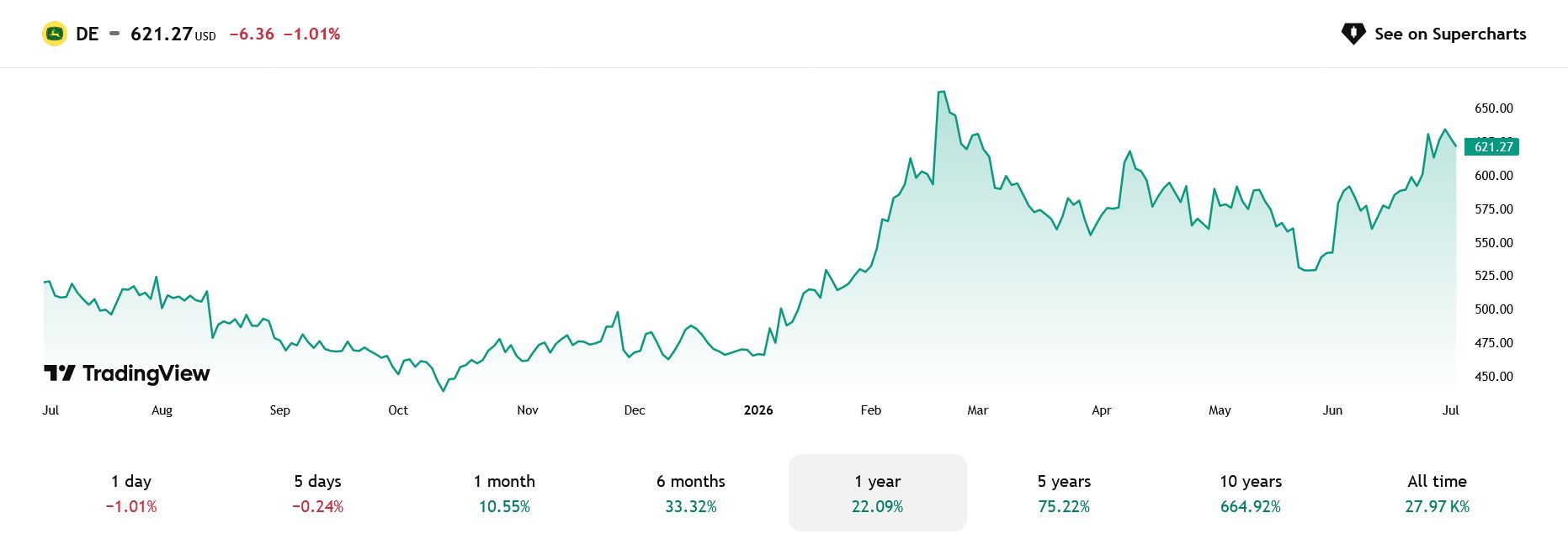
Task: Click the 2026 year marker on time axis
Action: pos(758,410)
